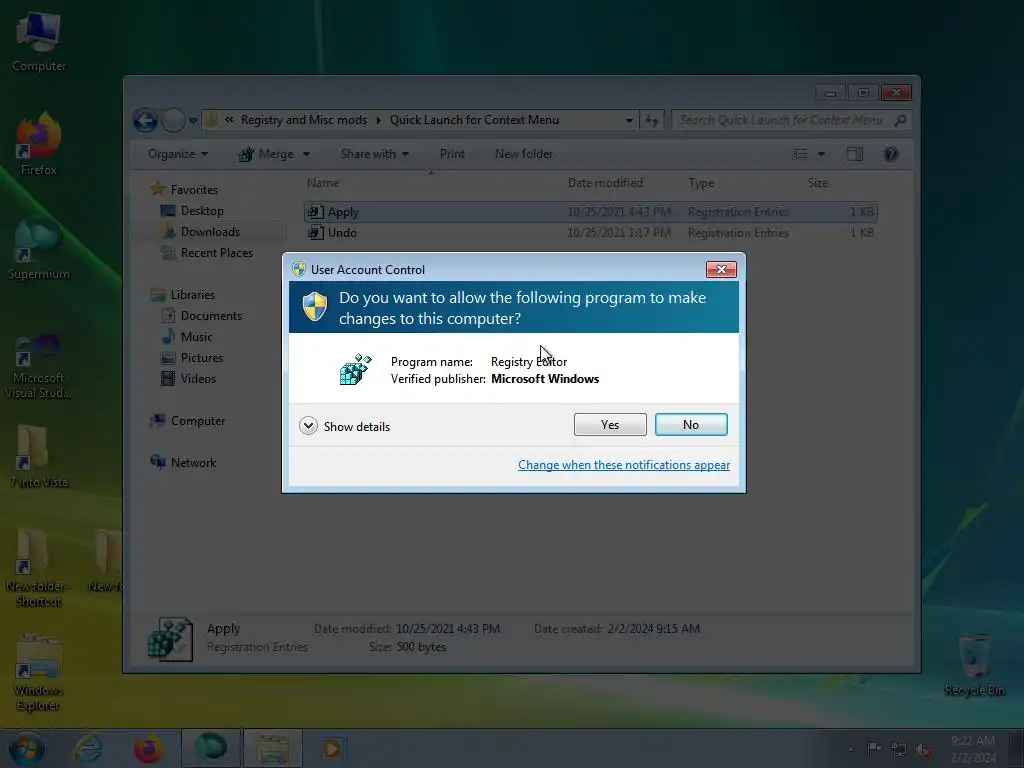
Task: Click muted volume tray icon
Action: (923, 750)
